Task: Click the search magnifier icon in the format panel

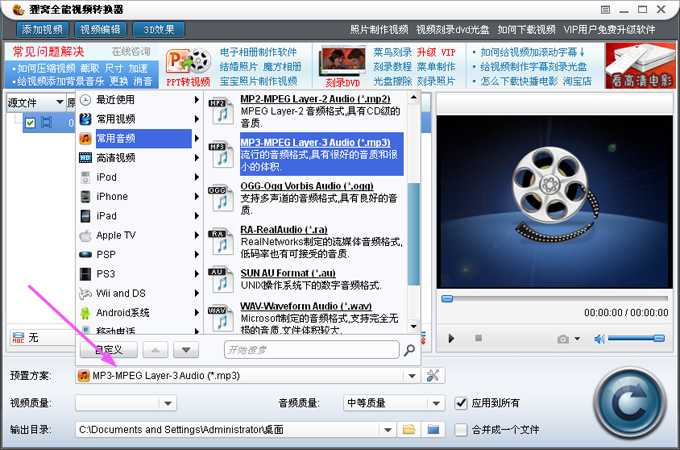Action: click(408, 350)
